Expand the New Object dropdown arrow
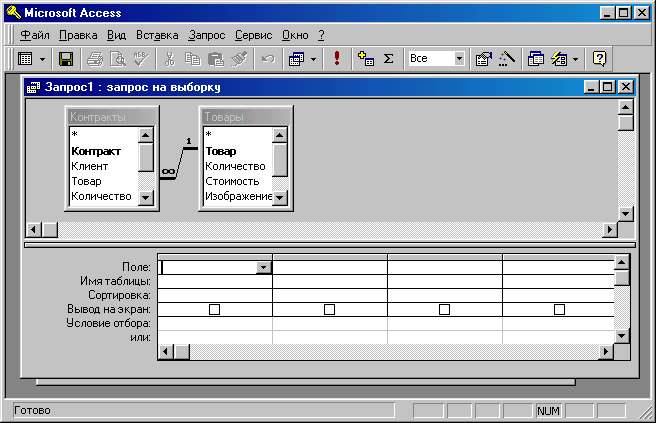The height and width of the screenshot is (423, 656). [576, 59]
